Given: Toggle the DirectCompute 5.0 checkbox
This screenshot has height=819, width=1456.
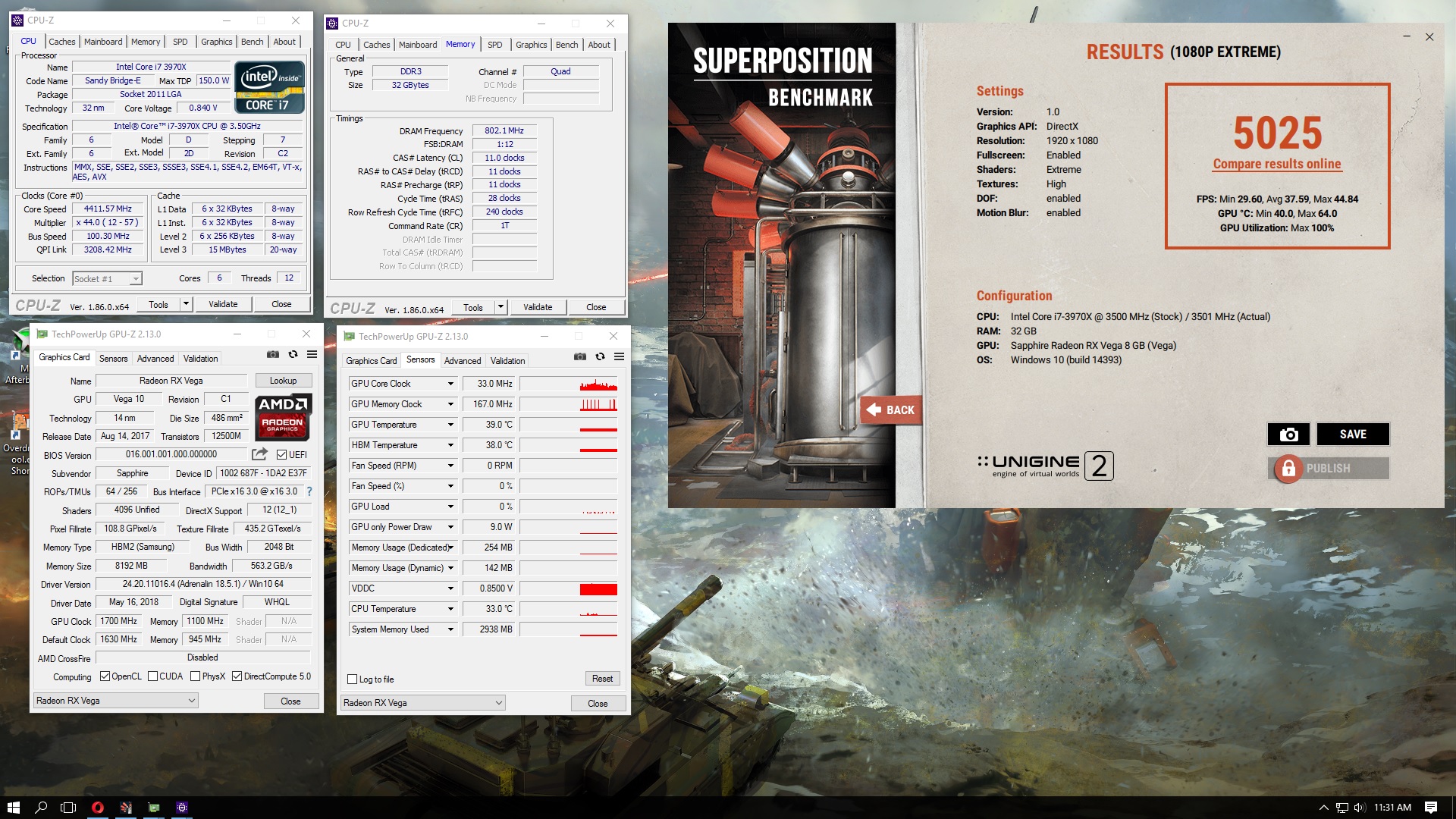Looking at the screenshot, I should (x=237, y=676).
